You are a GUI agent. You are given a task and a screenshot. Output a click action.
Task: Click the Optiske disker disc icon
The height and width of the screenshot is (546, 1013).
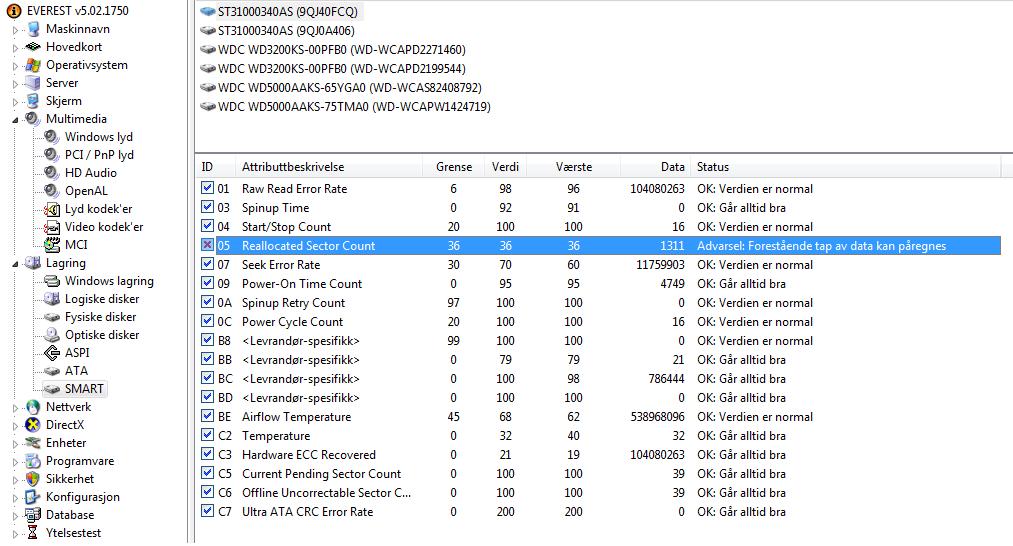tap(52, 335)
